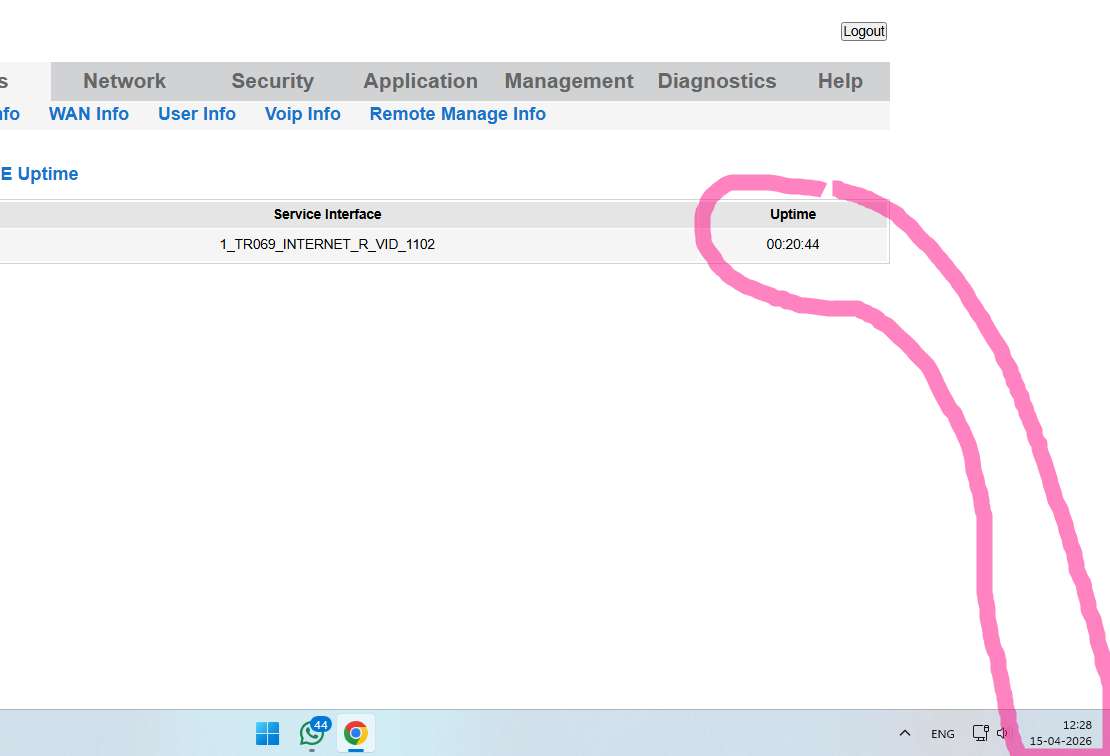1110x756 pixels.
Task: Go to WAN Info
Action: [x=88, y=114]
